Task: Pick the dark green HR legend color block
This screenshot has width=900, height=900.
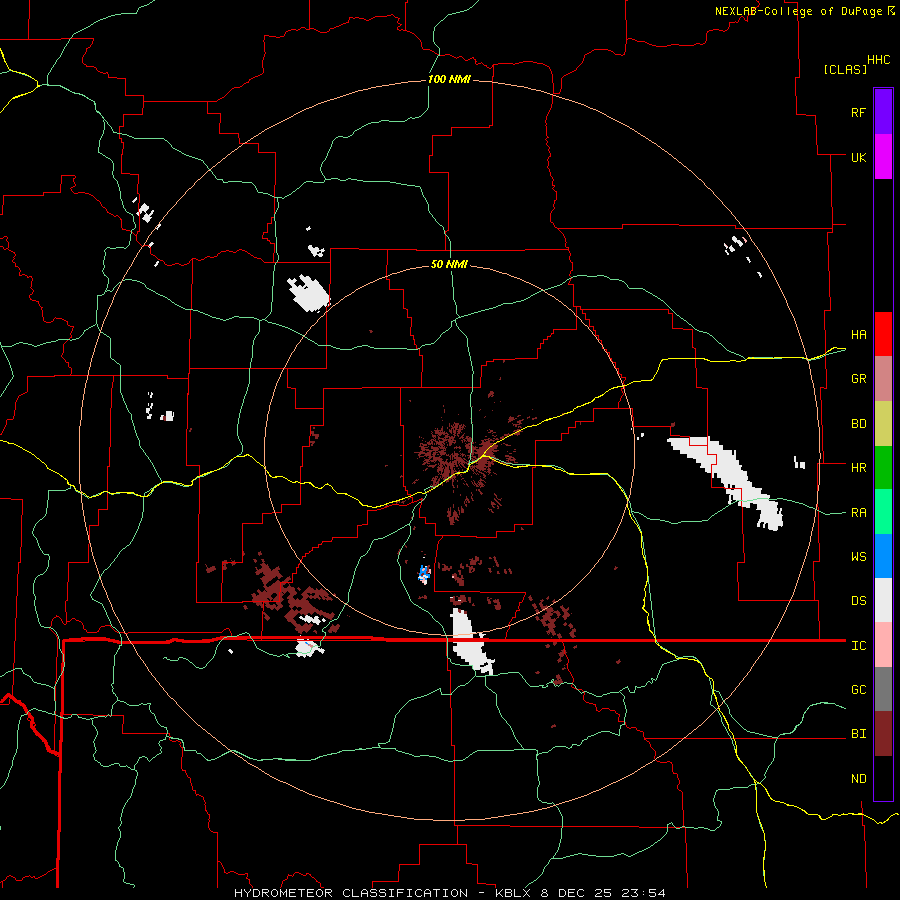Action: [x=883, y=467]
